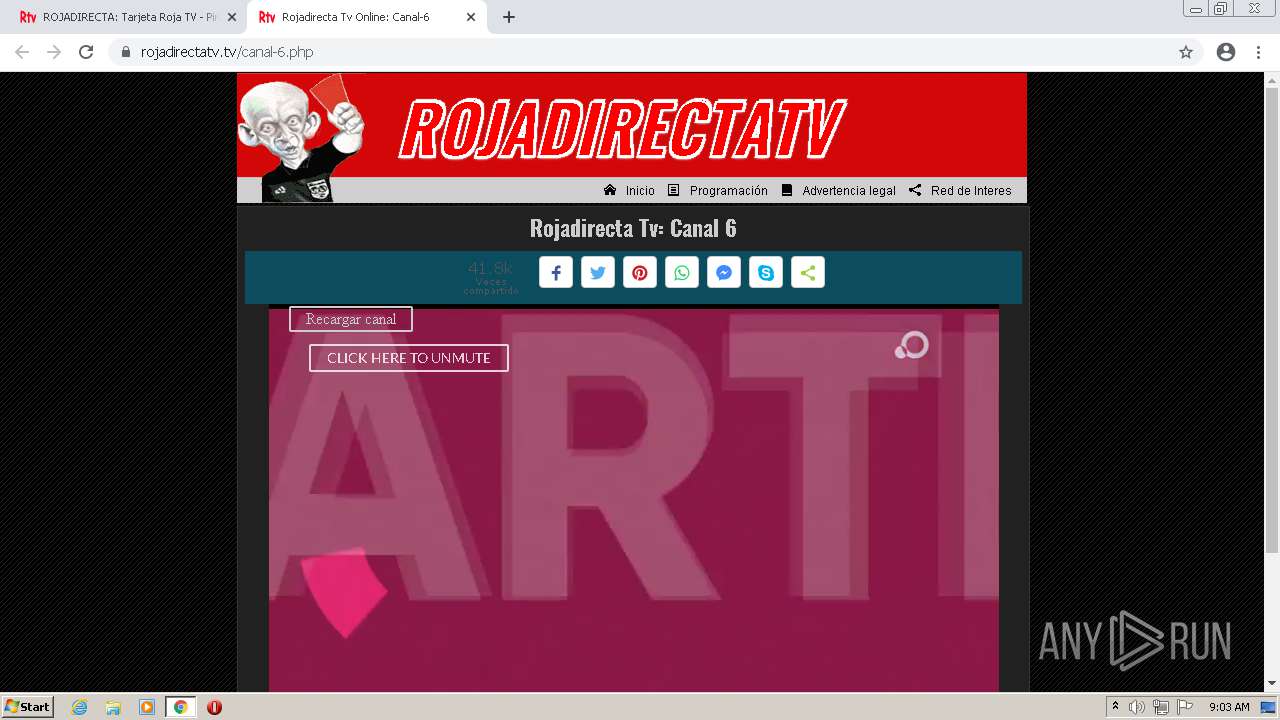Open Chrome profile account icon
The width and height of the screenshot is (1280, 720).
[x=1226, y=52]
